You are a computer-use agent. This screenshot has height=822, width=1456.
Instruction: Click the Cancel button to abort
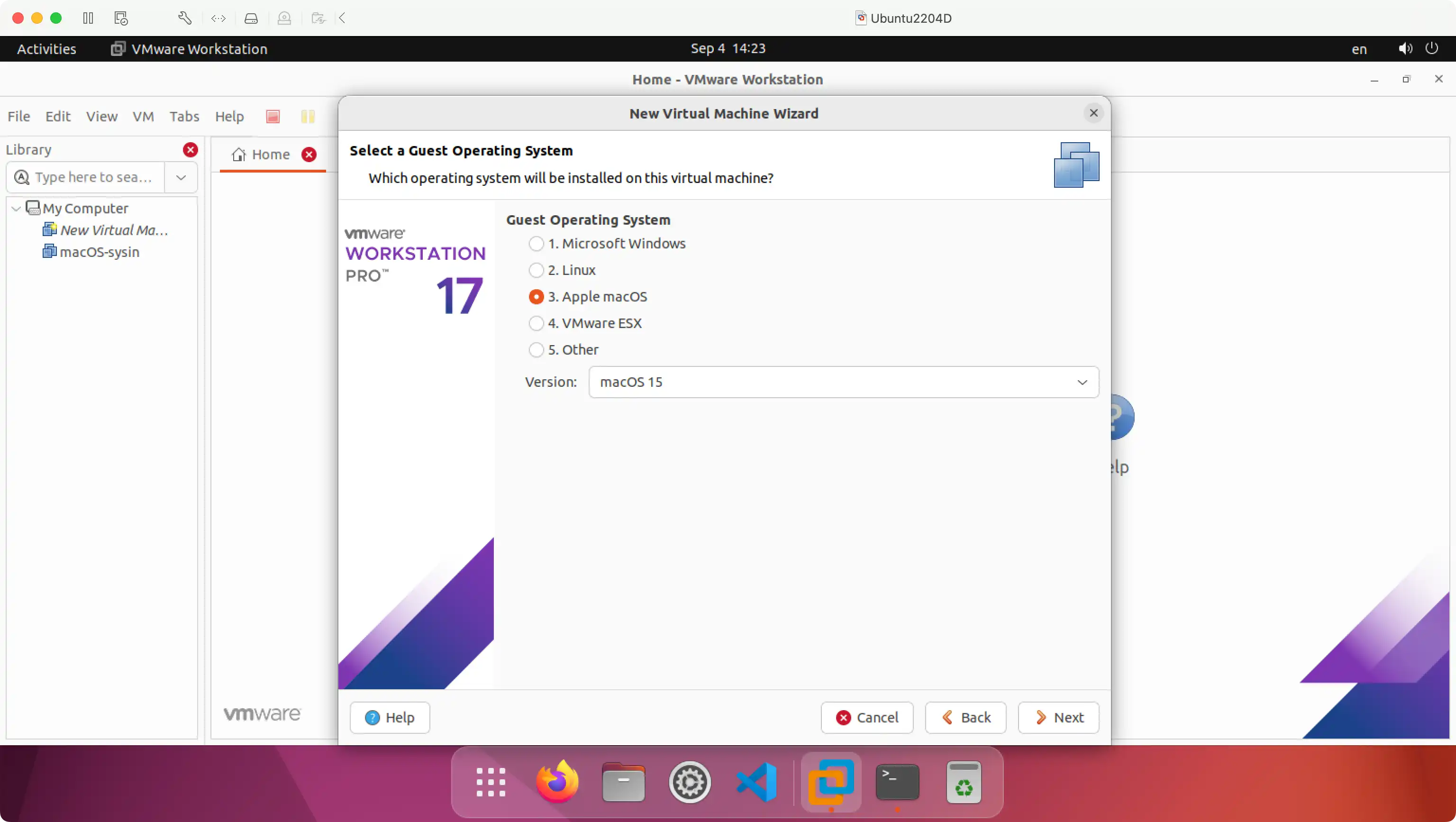[869, 717]
